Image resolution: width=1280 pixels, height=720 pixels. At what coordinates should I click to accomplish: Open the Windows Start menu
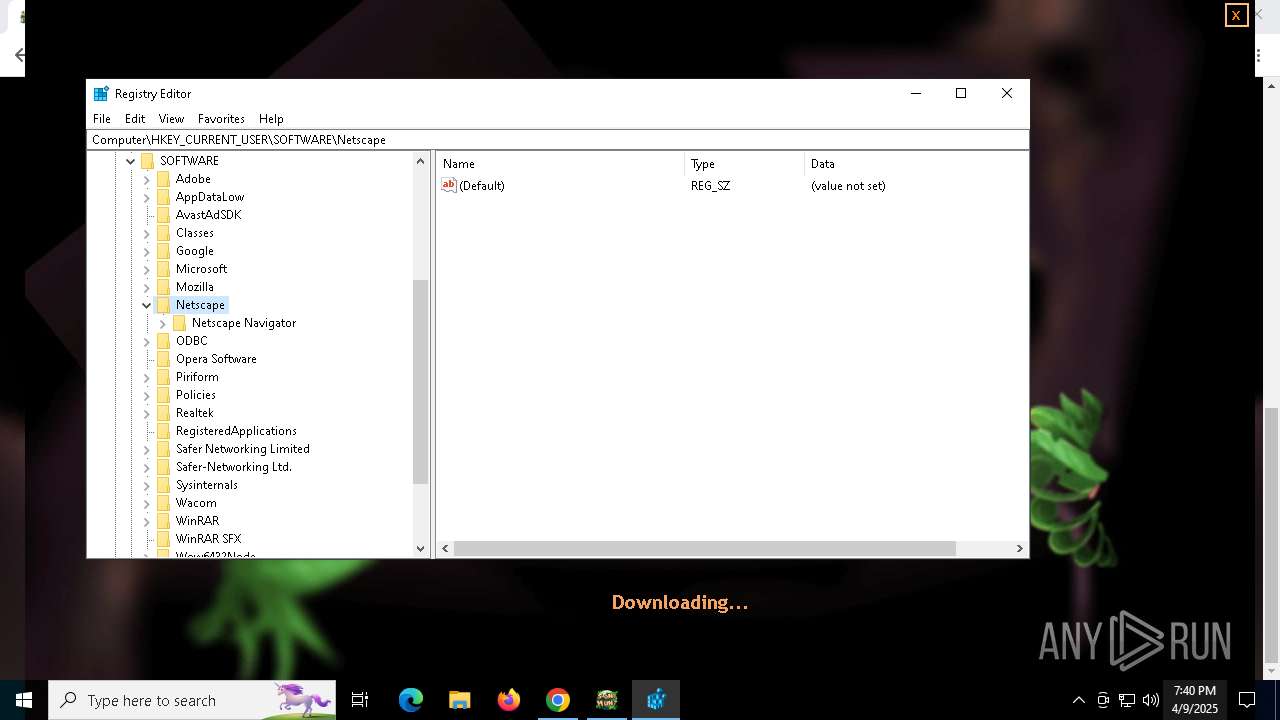point(24,700)
